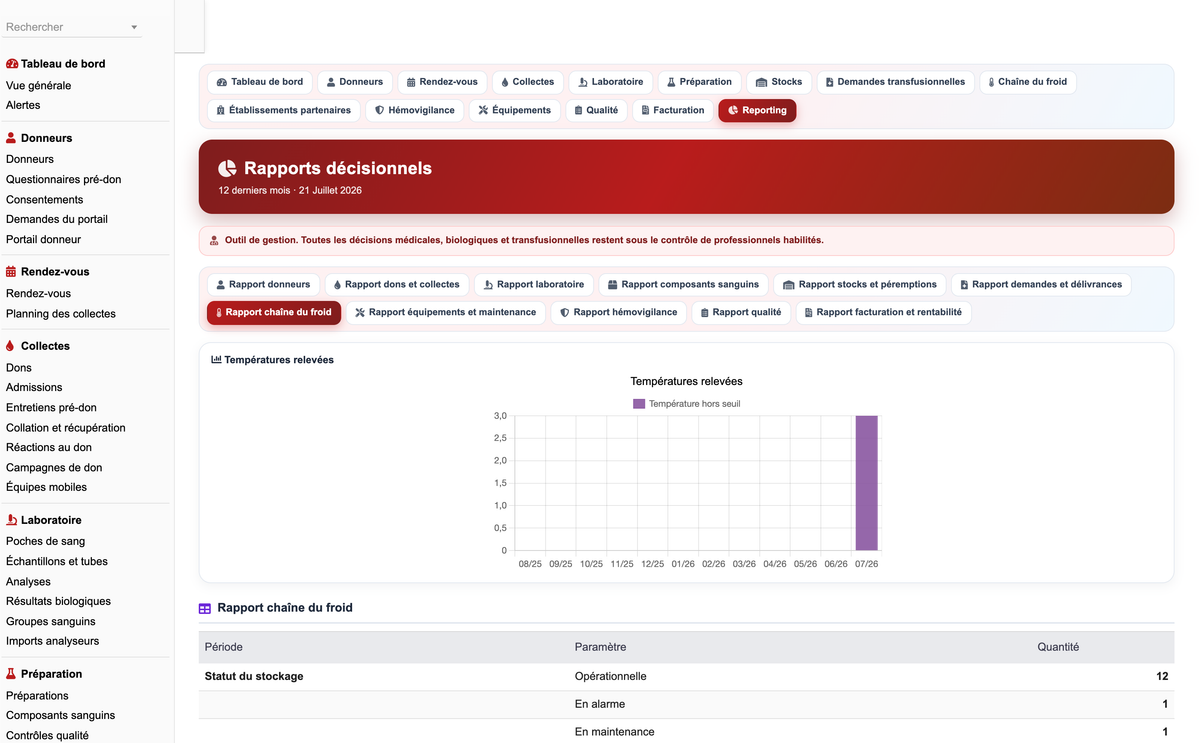Open the Qualité top tab

[597, 110]
